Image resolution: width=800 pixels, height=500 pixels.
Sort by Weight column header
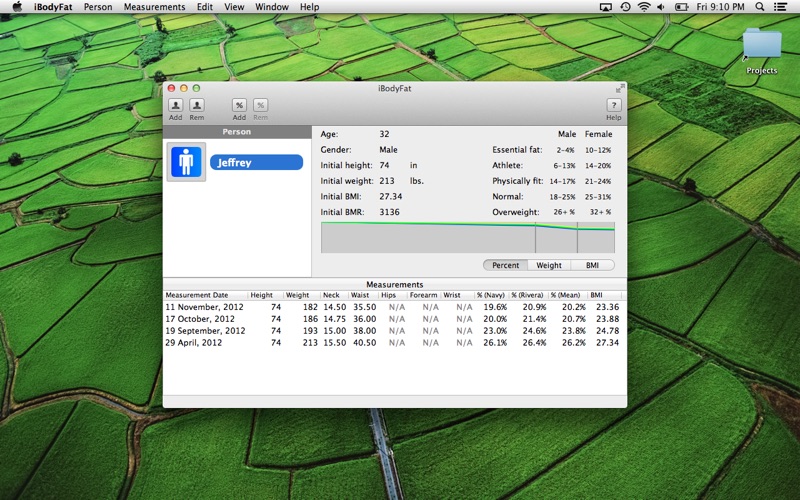click(x=301, y=295)
